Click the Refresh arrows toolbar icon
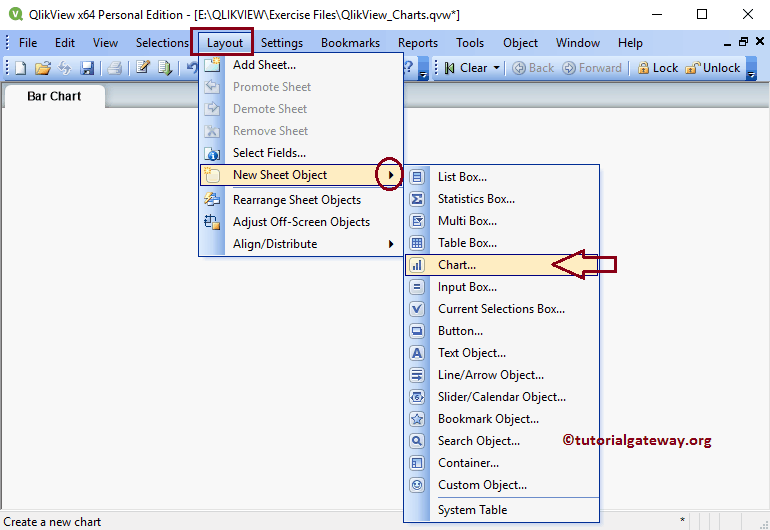Image resolution: width=770 pixels, height=530 pixels. pos(65,68)
